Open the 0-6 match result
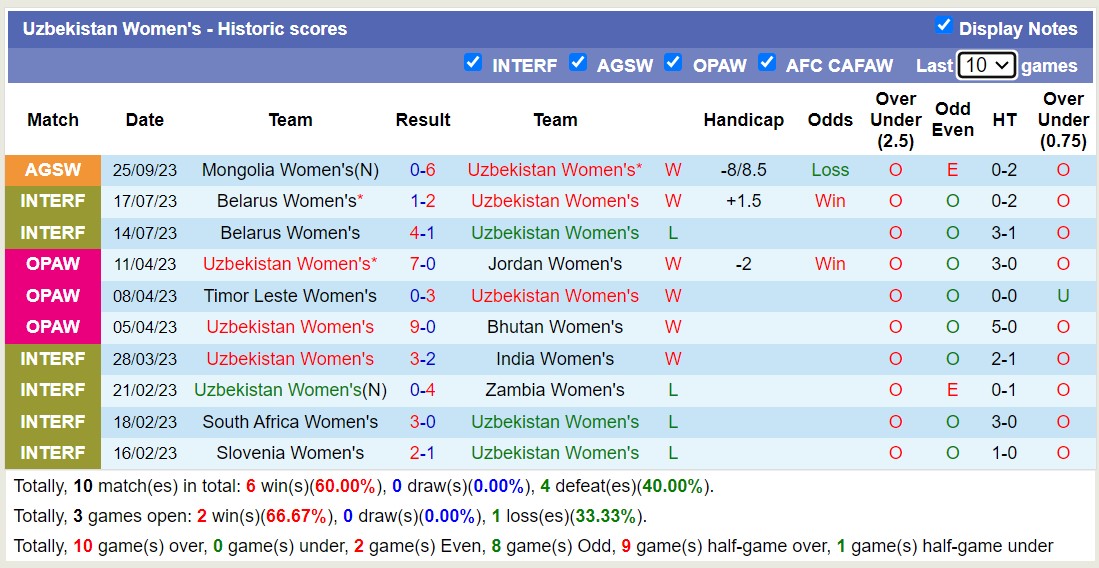Screen dimensions: 1099x568 pyautogui.click(x=422, y=170)
